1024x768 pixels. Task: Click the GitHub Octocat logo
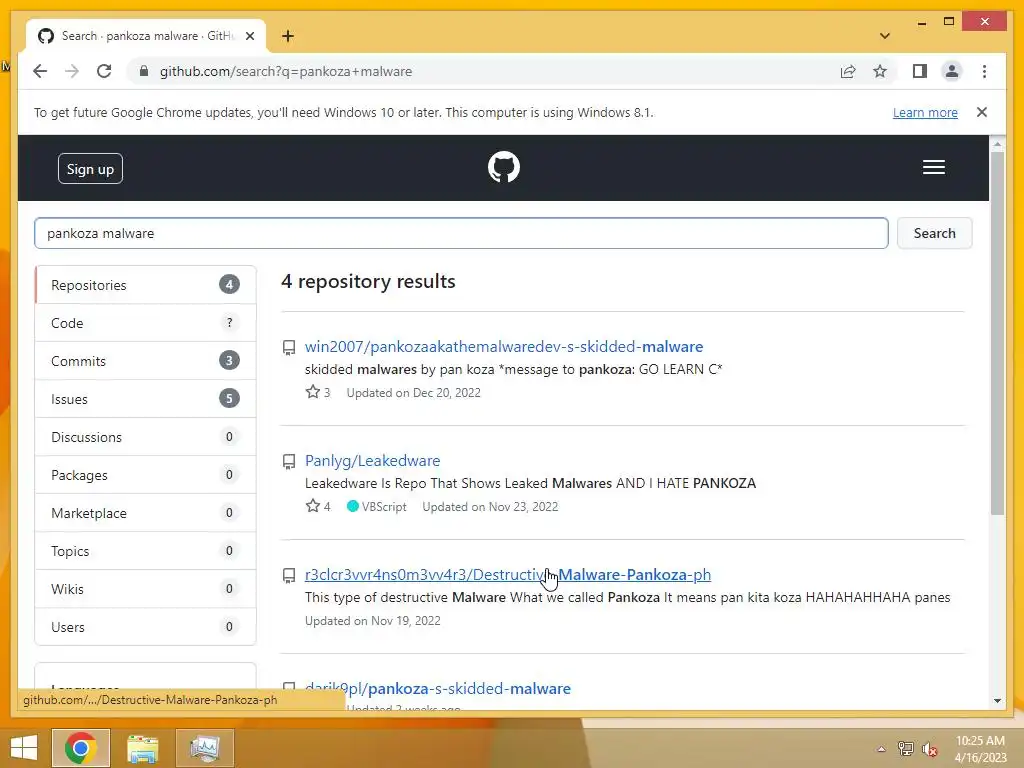tap(504, 167)
